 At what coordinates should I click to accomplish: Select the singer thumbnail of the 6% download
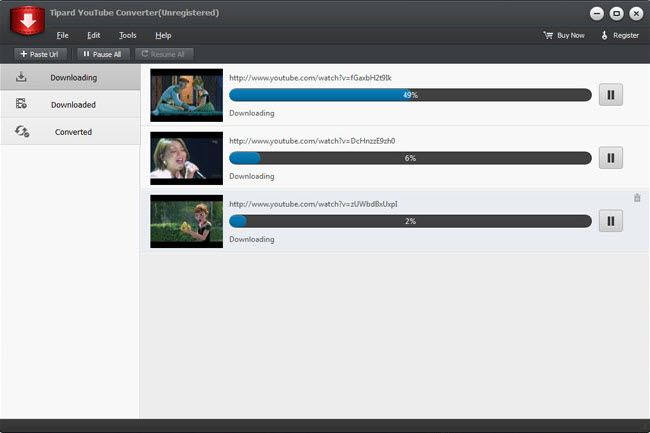coord(187,158)
